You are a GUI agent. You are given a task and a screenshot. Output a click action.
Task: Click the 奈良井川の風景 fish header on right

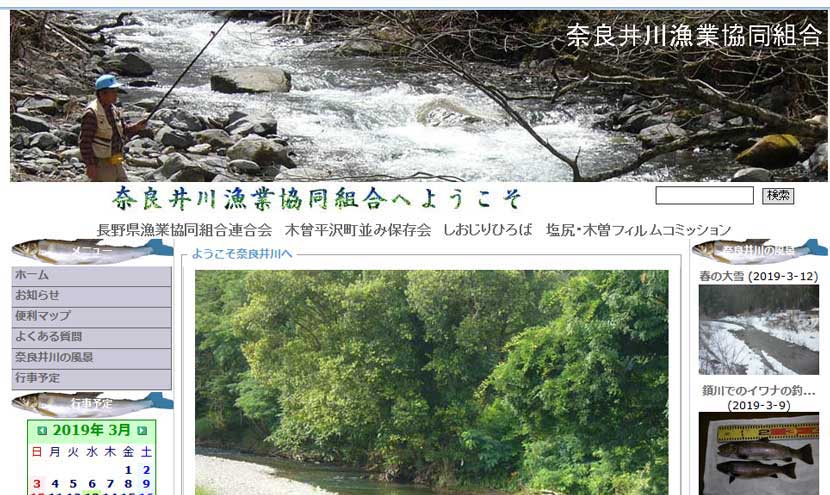[760, 250]
